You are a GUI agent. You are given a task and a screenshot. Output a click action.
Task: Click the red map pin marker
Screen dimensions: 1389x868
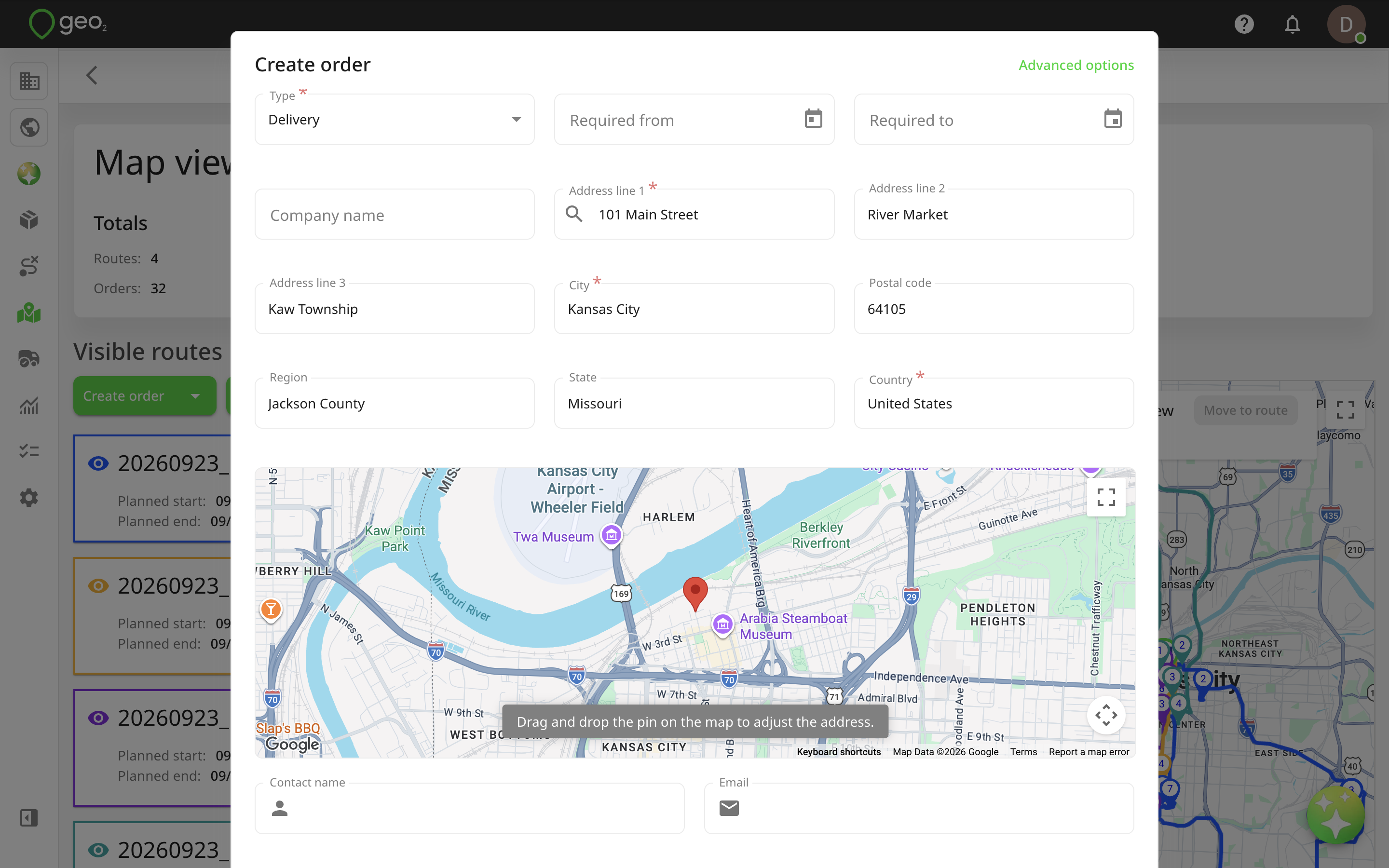point(695,594)
